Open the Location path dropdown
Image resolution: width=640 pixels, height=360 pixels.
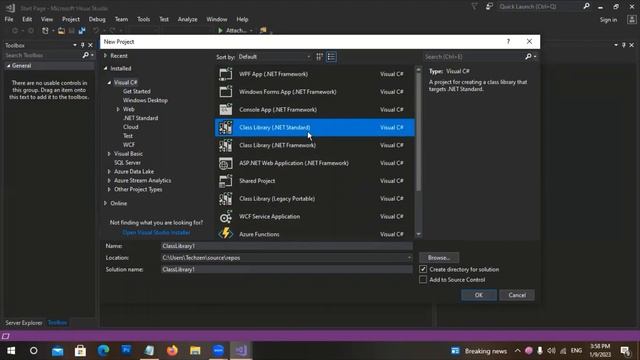pos(409,258)
